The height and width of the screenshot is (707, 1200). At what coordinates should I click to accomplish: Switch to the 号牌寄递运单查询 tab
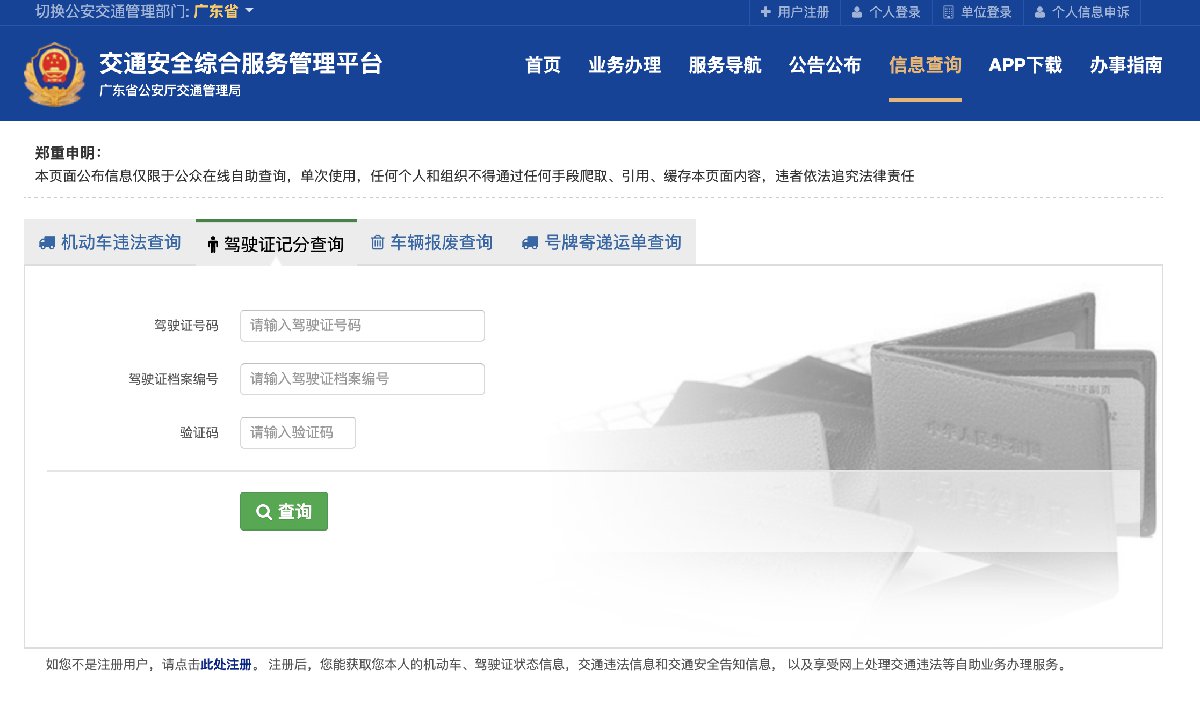[601, 242]
